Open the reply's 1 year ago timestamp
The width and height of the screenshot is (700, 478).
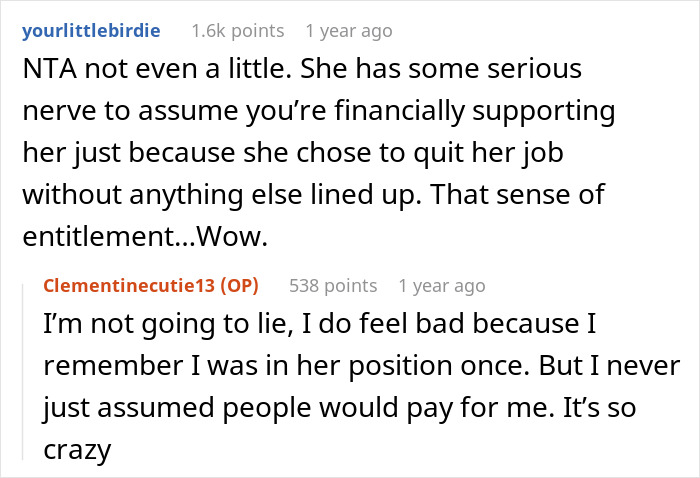point(442,286)
